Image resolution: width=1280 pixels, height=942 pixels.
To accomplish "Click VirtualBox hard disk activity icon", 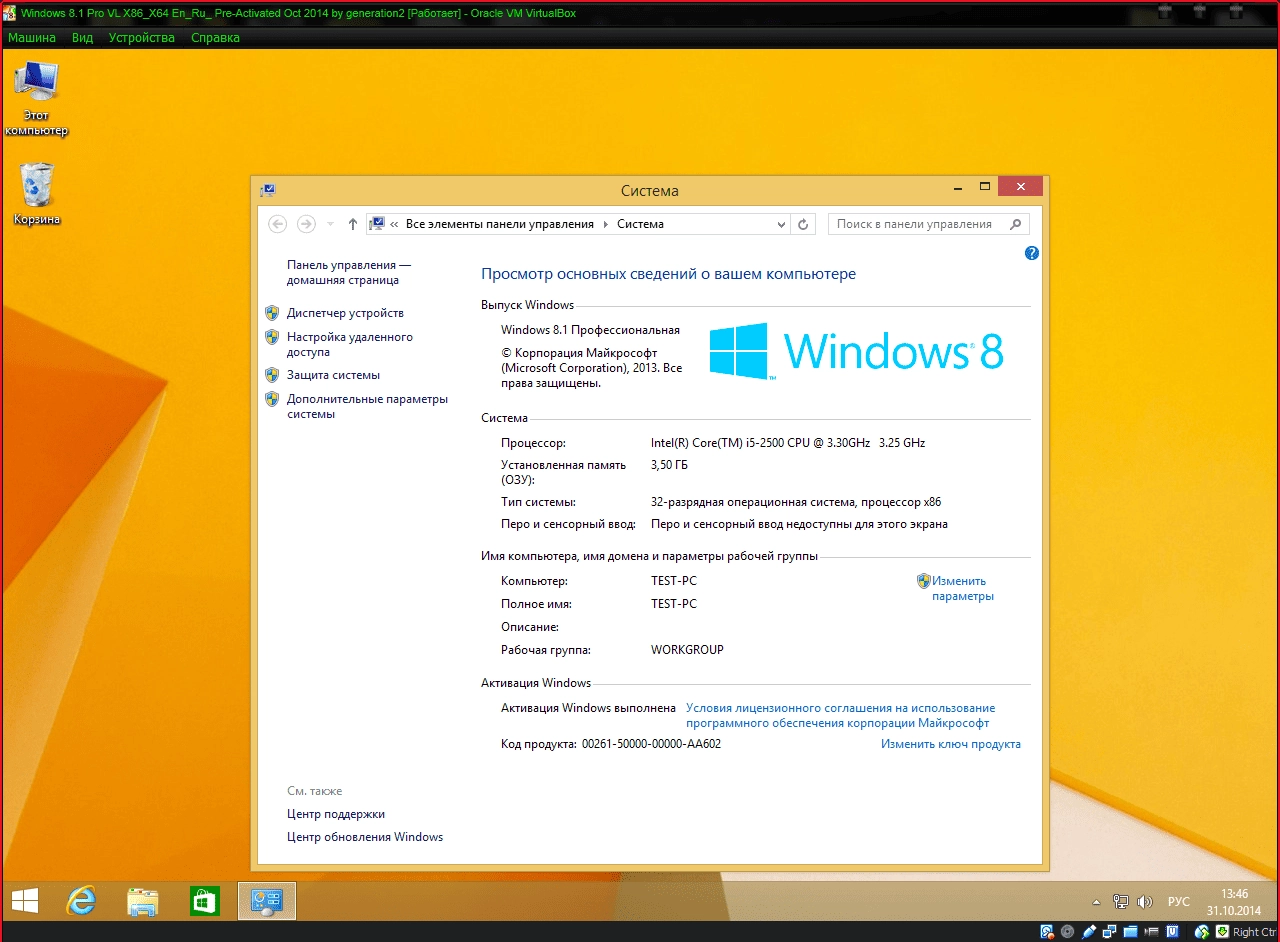I will (1047, 932).
